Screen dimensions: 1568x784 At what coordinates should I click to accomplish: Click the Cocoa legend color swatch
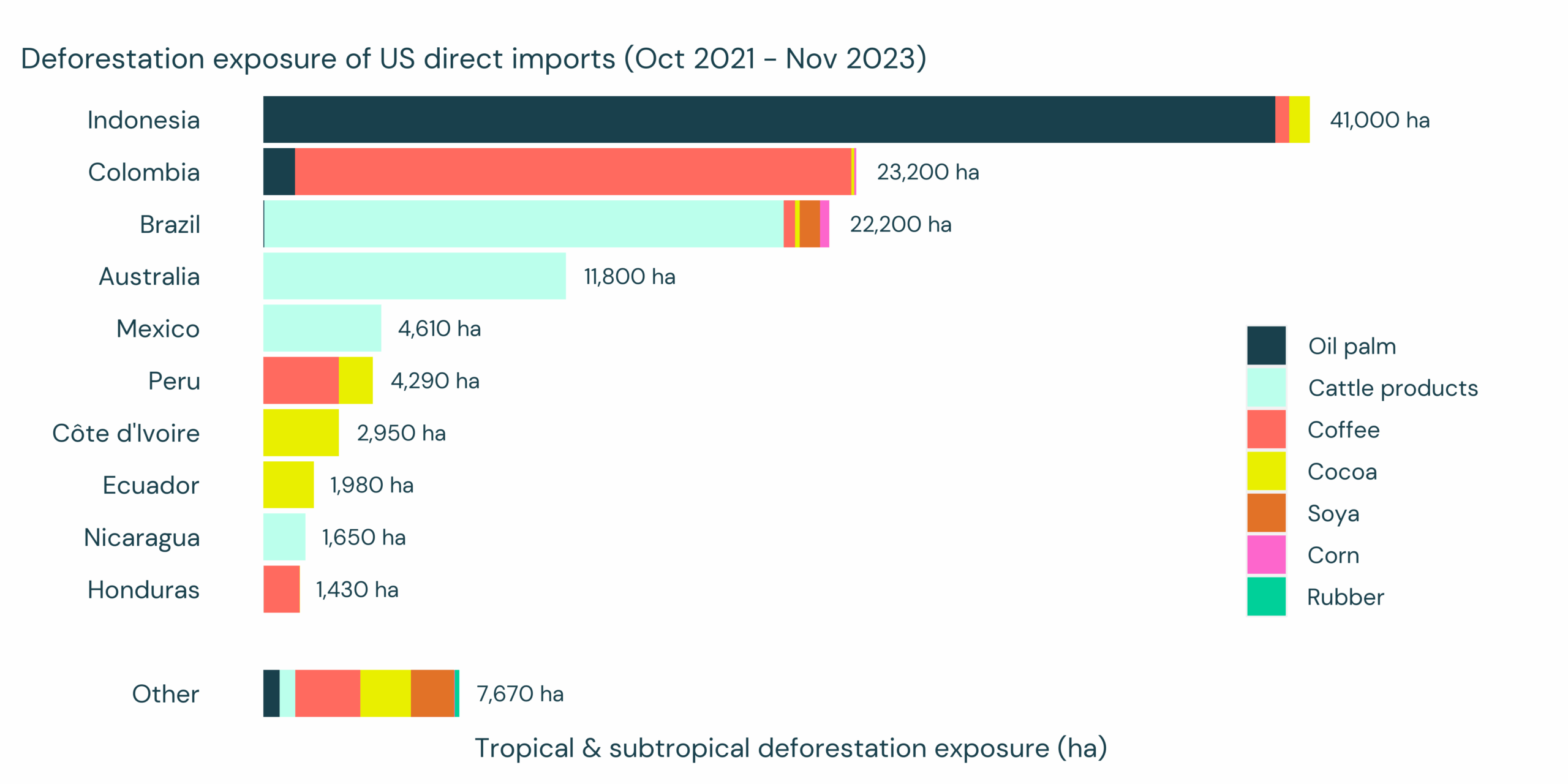(x=1265, y=470)
